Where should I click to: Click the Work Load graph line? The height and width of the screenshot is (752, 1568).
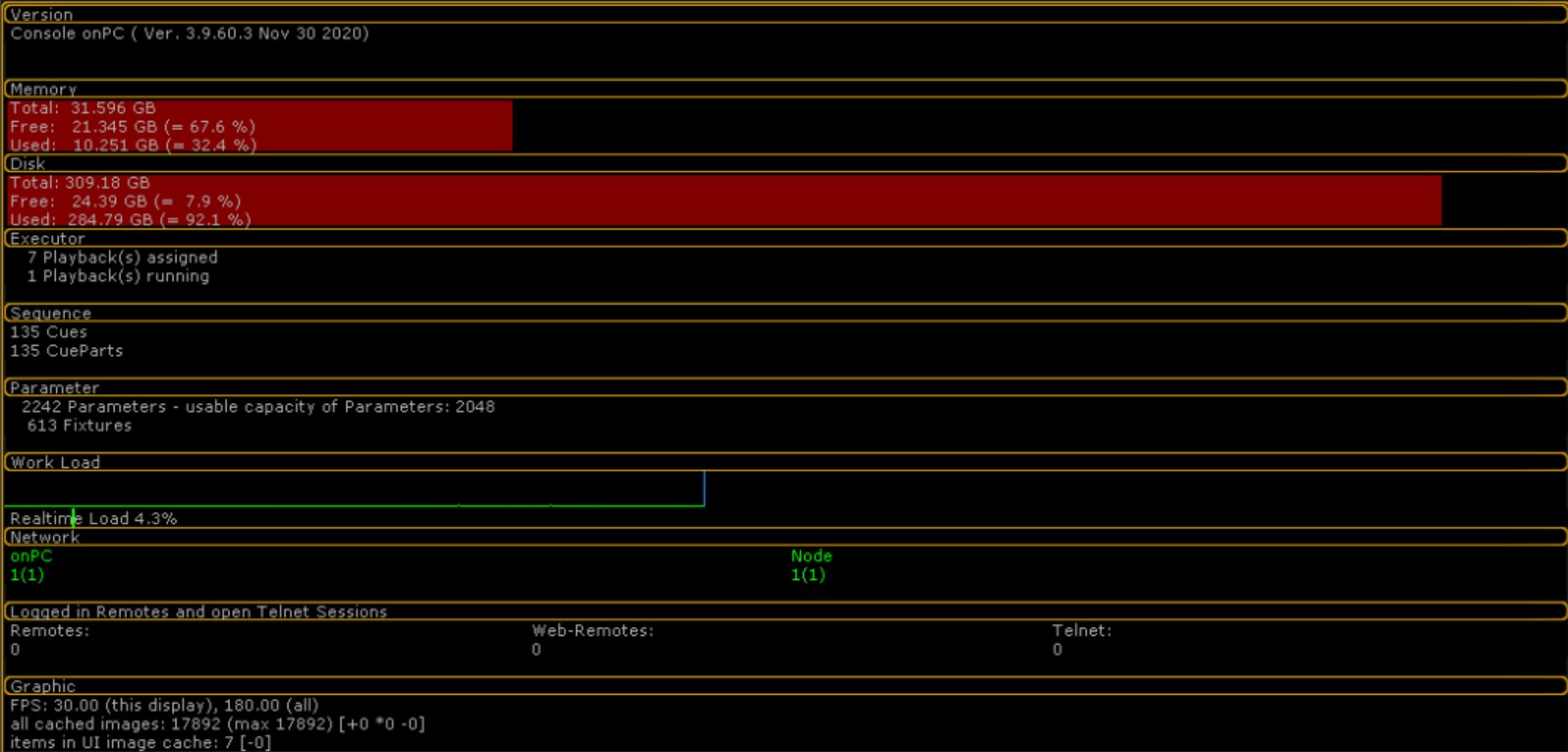[x=353, y=505]
